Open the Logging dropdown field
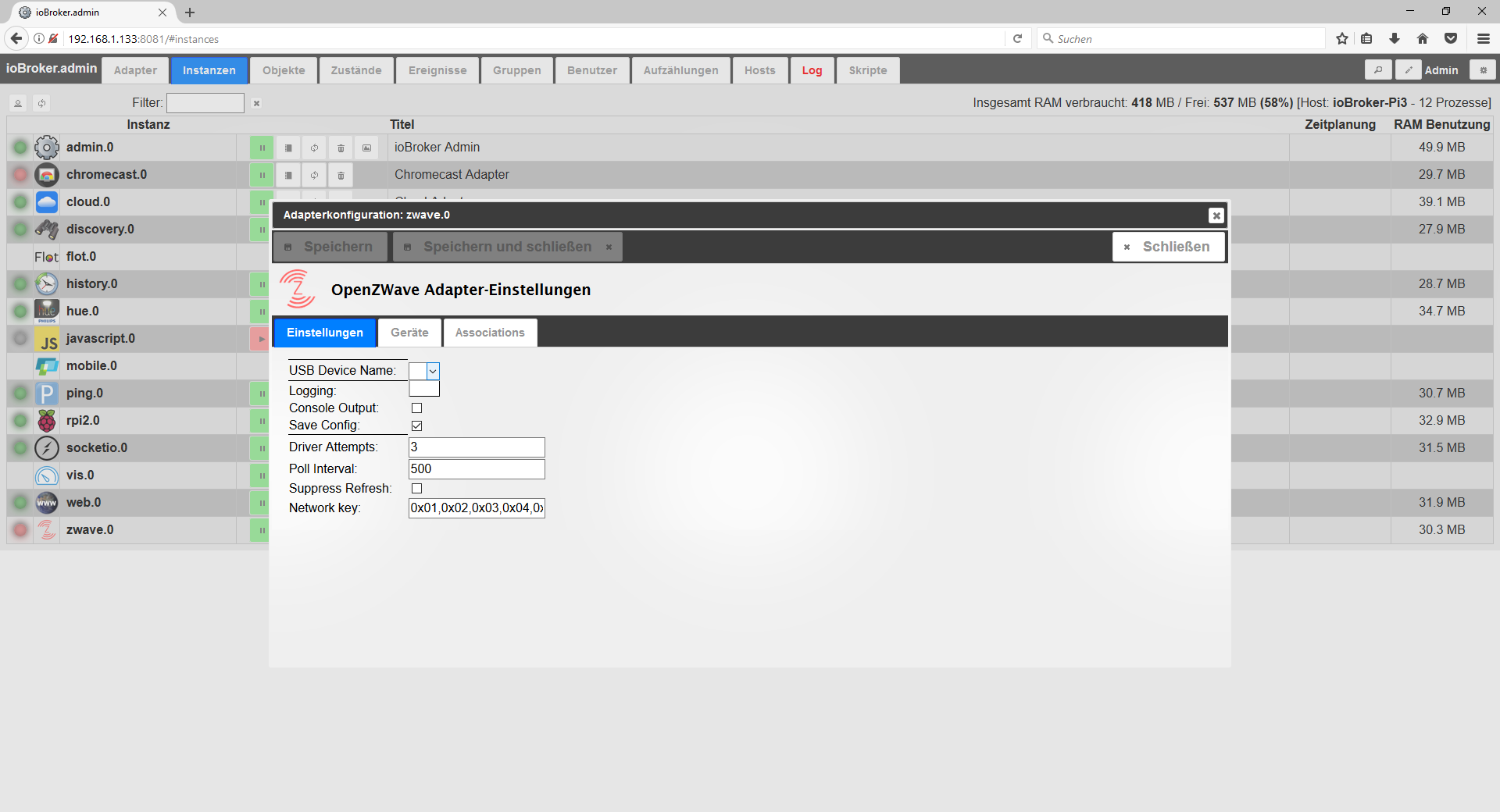The width and height of the screenshot is (1500, 812). point(424,389)
